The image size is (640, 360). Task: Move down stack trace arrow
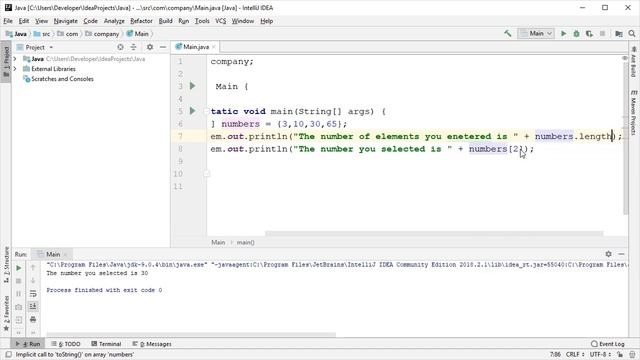point(33,281)
